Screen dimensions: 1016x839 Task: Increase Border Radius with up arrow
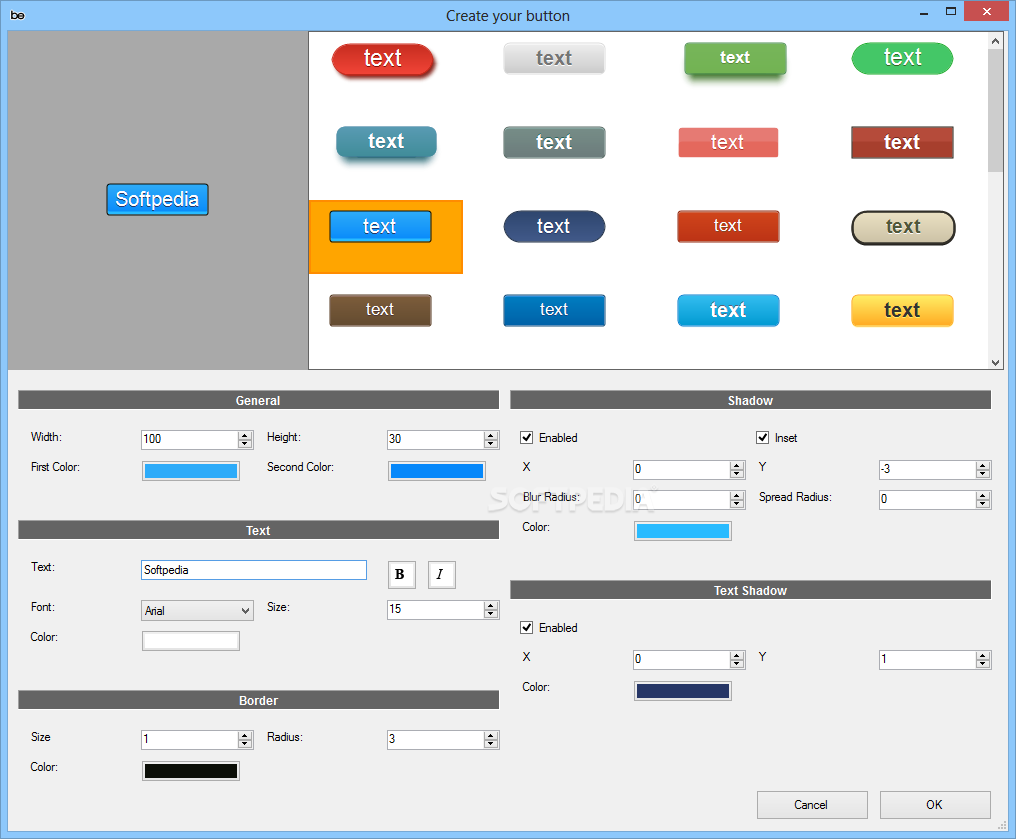click(491, 735)
